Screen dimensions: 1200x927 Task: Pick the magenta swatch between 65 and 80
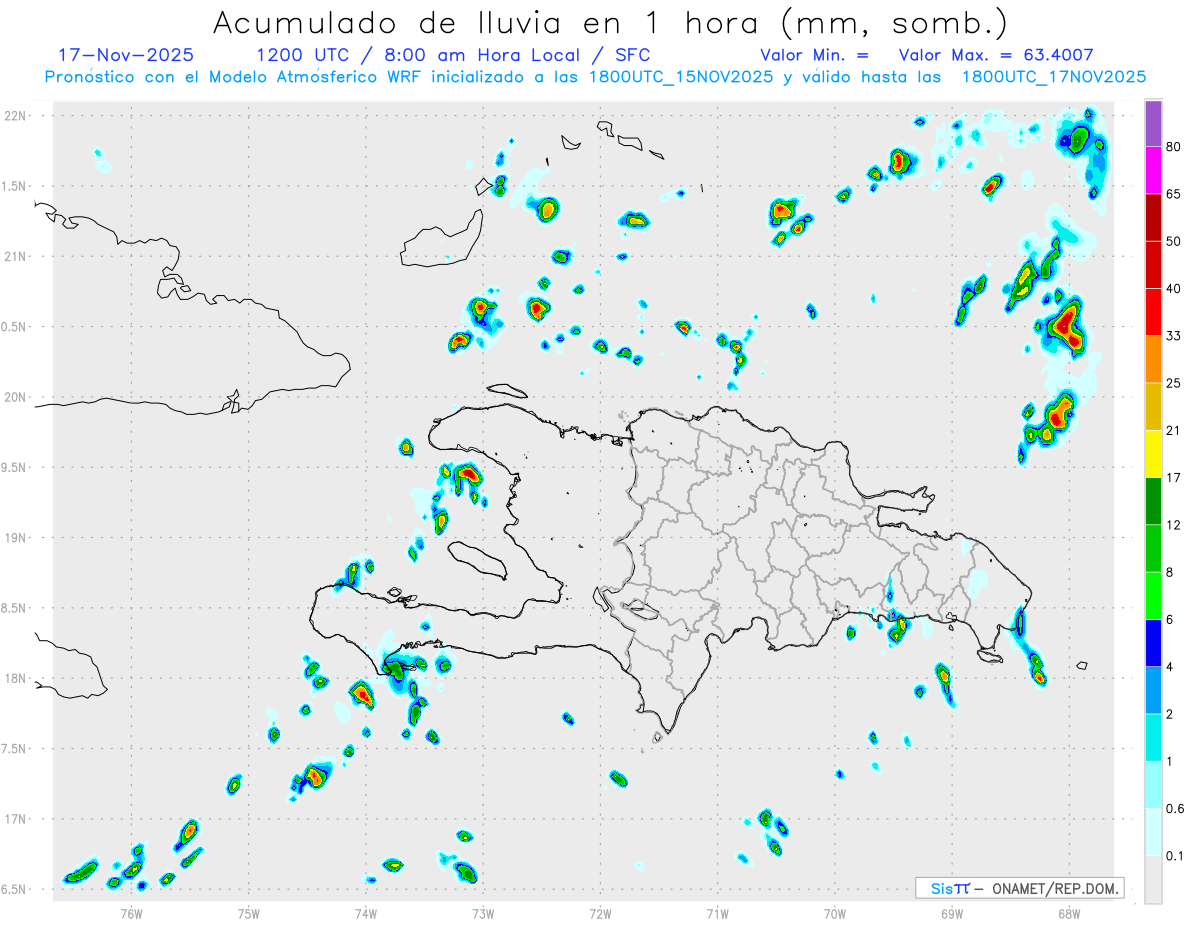[x=1153, y=170]
